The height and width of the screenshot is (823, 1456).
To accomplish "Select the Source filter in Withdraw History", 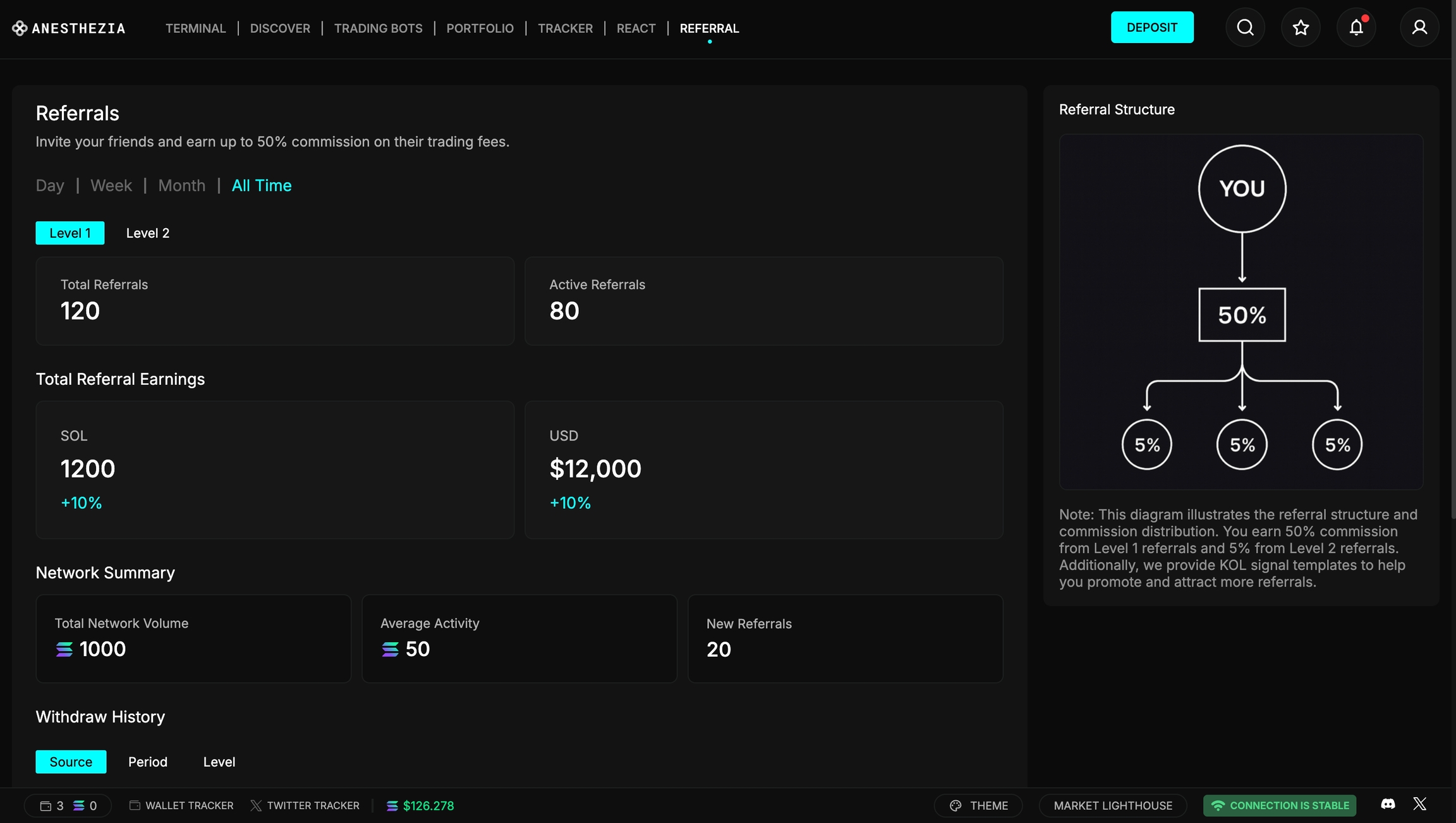I will click(71, 762).
